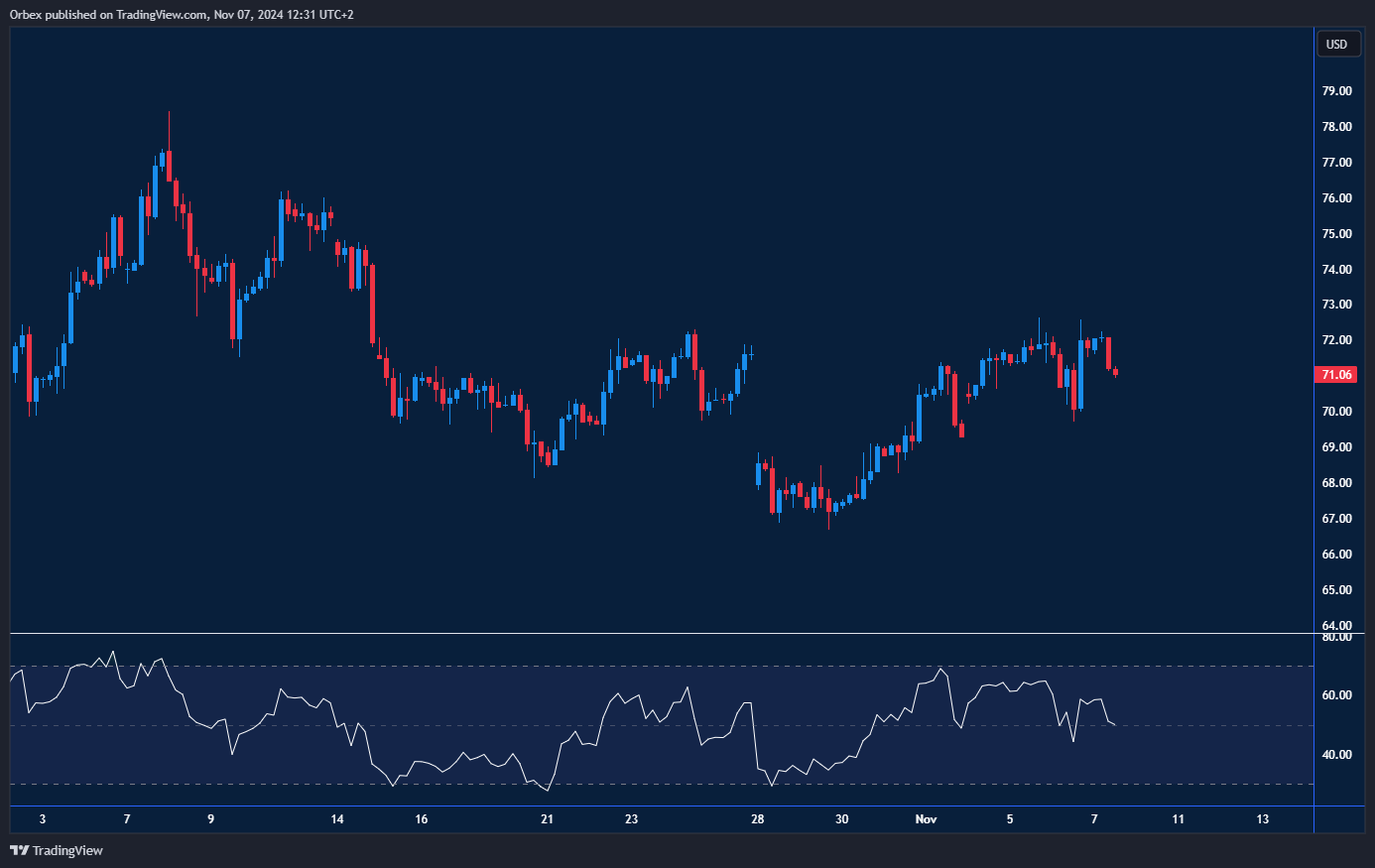Screen dimensions: 1375x868
Task: Open the USD currency selector
Action: coord(1336,44)
